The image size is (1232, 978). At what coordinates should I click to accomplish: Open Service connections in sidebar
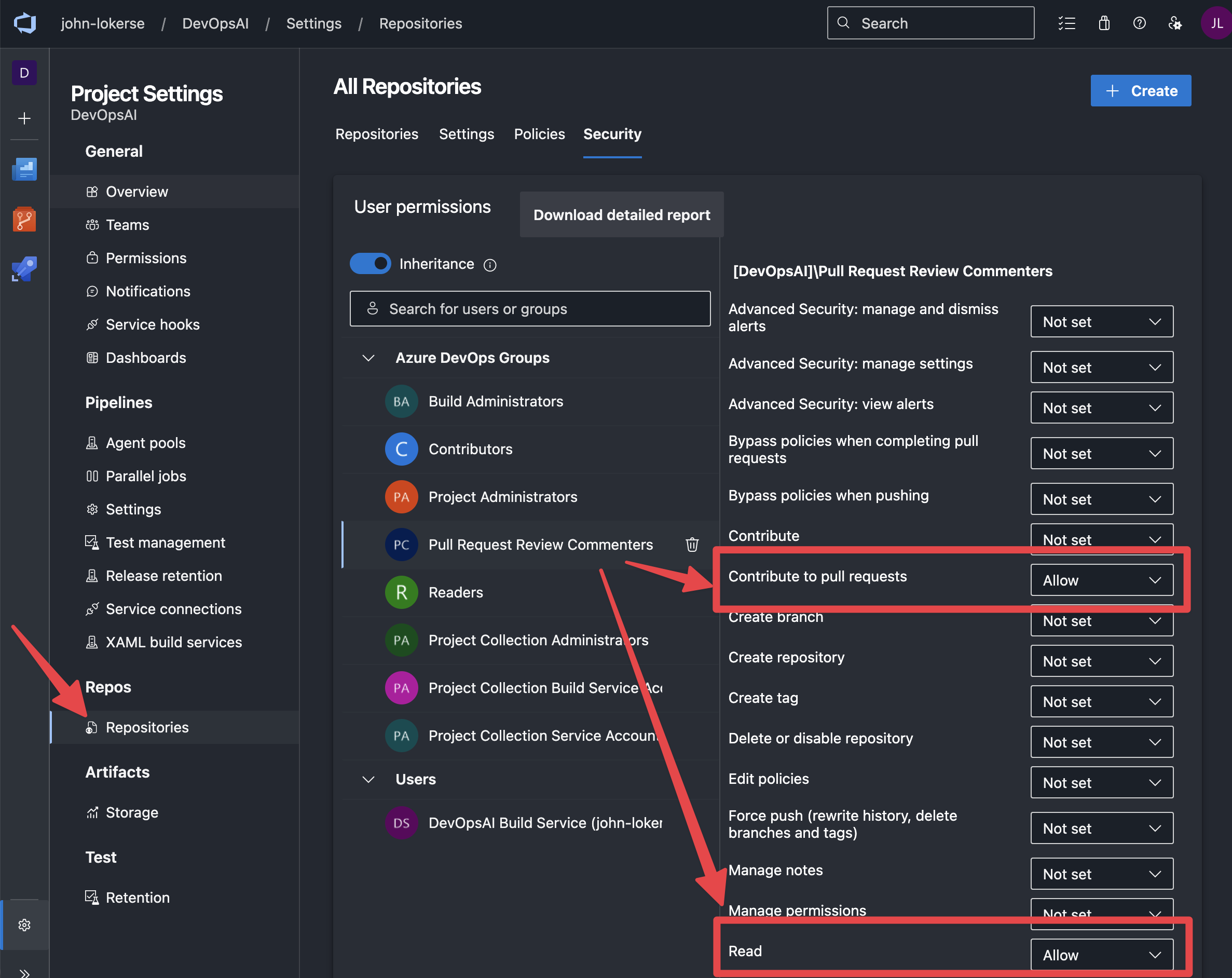point(173,609)
